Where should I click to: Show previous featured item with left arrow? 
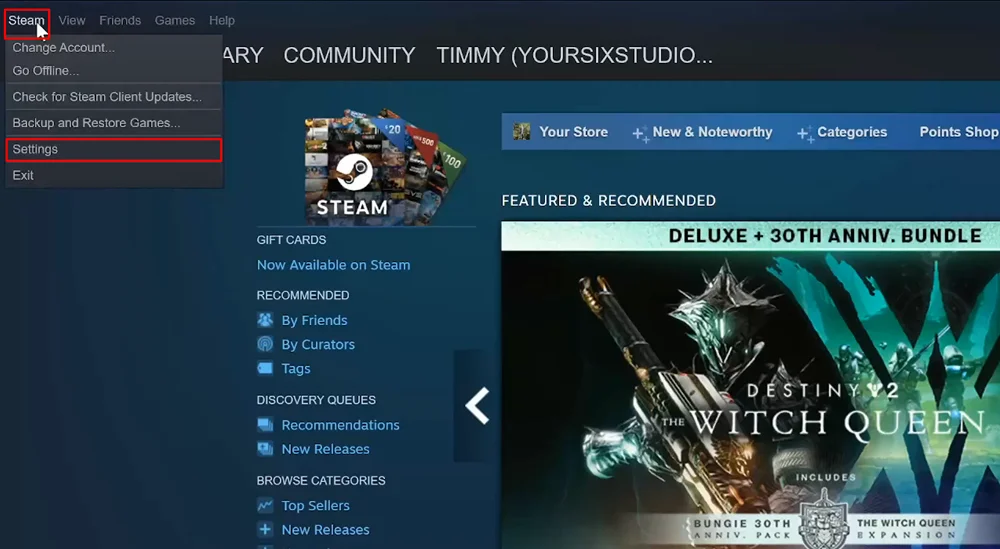click(x=476, y=406)
